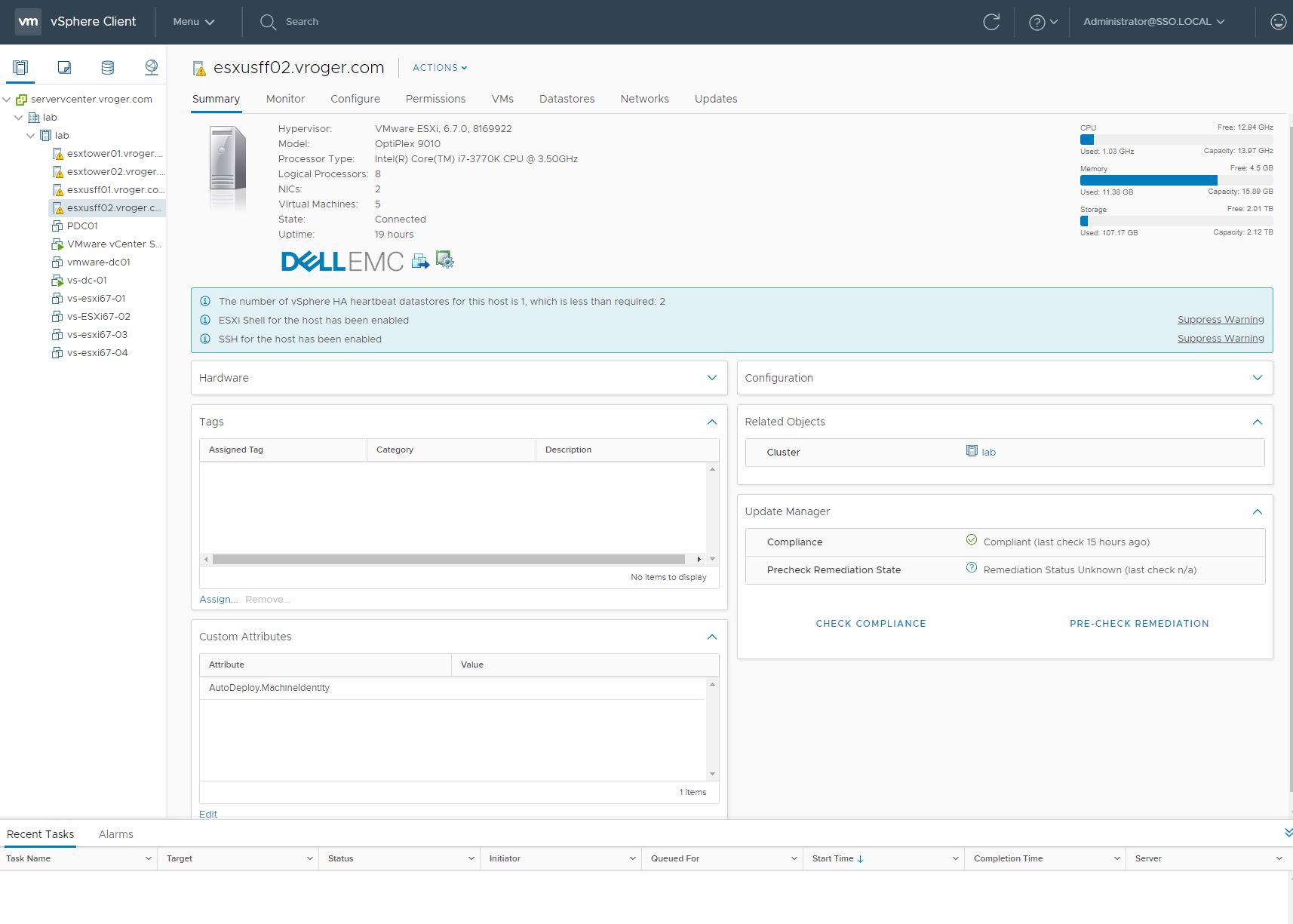This screenshot has height=924, width=1293.
Task: Click info icon for SSH enabled message
Action: [205, 339]
